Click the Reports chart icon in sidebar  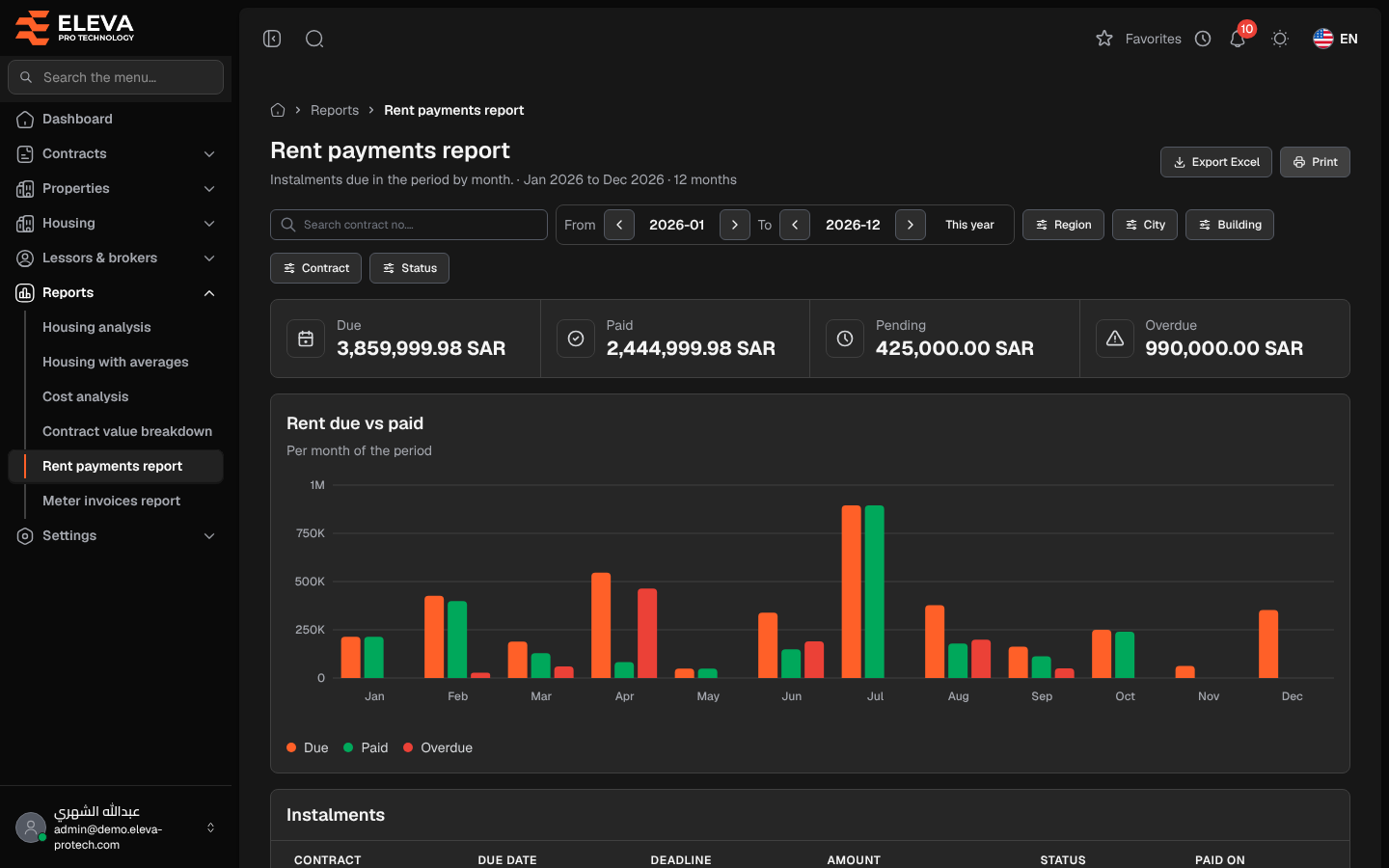pyautogui.click(x=25, y=293)
